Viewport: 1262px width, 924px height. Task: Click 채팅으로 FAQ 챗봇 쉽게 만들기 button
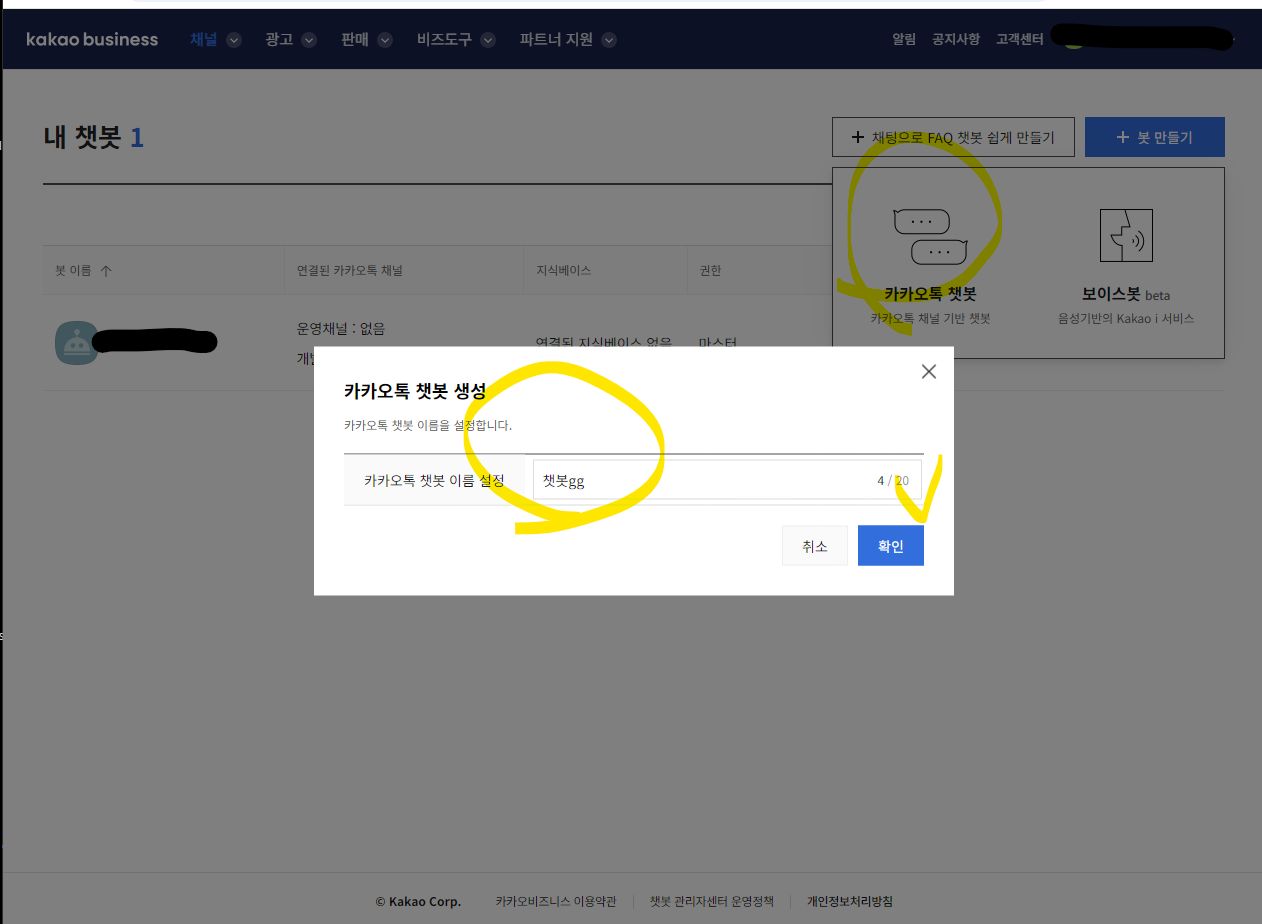[x=952, y=137]
